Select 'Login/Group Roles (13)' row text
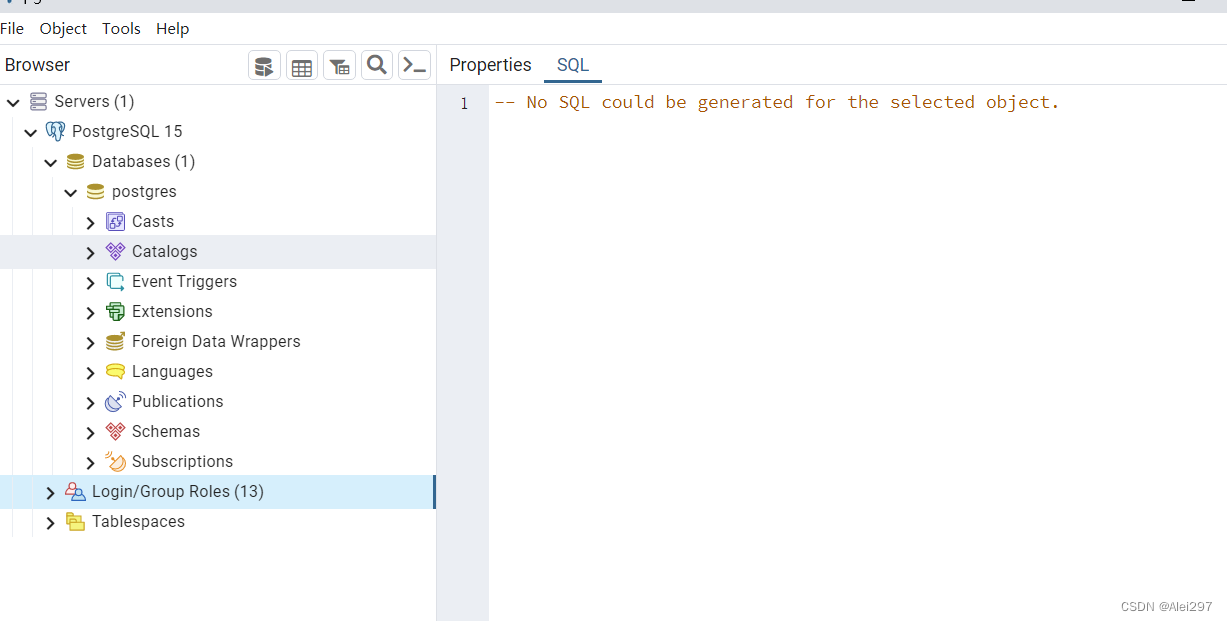This screenshot has width=1227, height=621. pyautogui.click(x=178, y=492)
